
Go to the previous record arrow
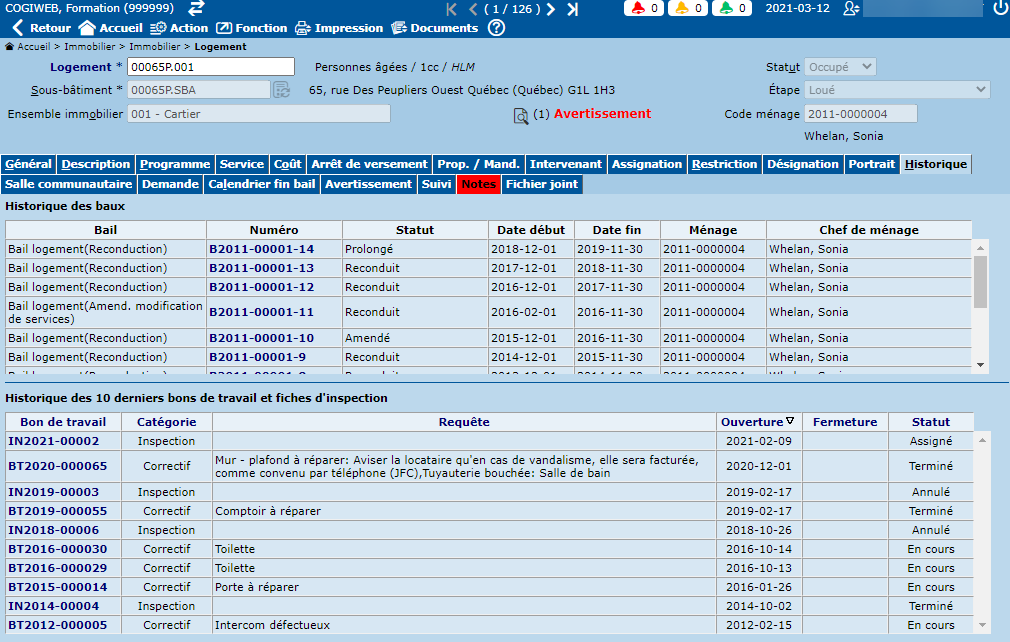tap(474, 9)
